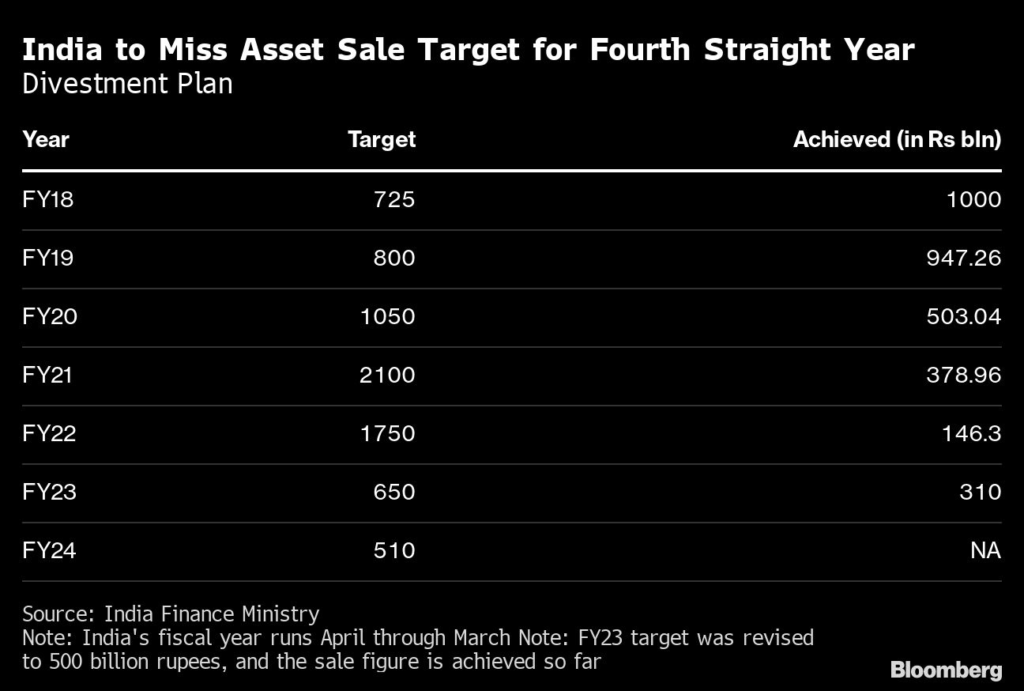
Task: Click the Bloomberg logo
Action: (946, 668)
